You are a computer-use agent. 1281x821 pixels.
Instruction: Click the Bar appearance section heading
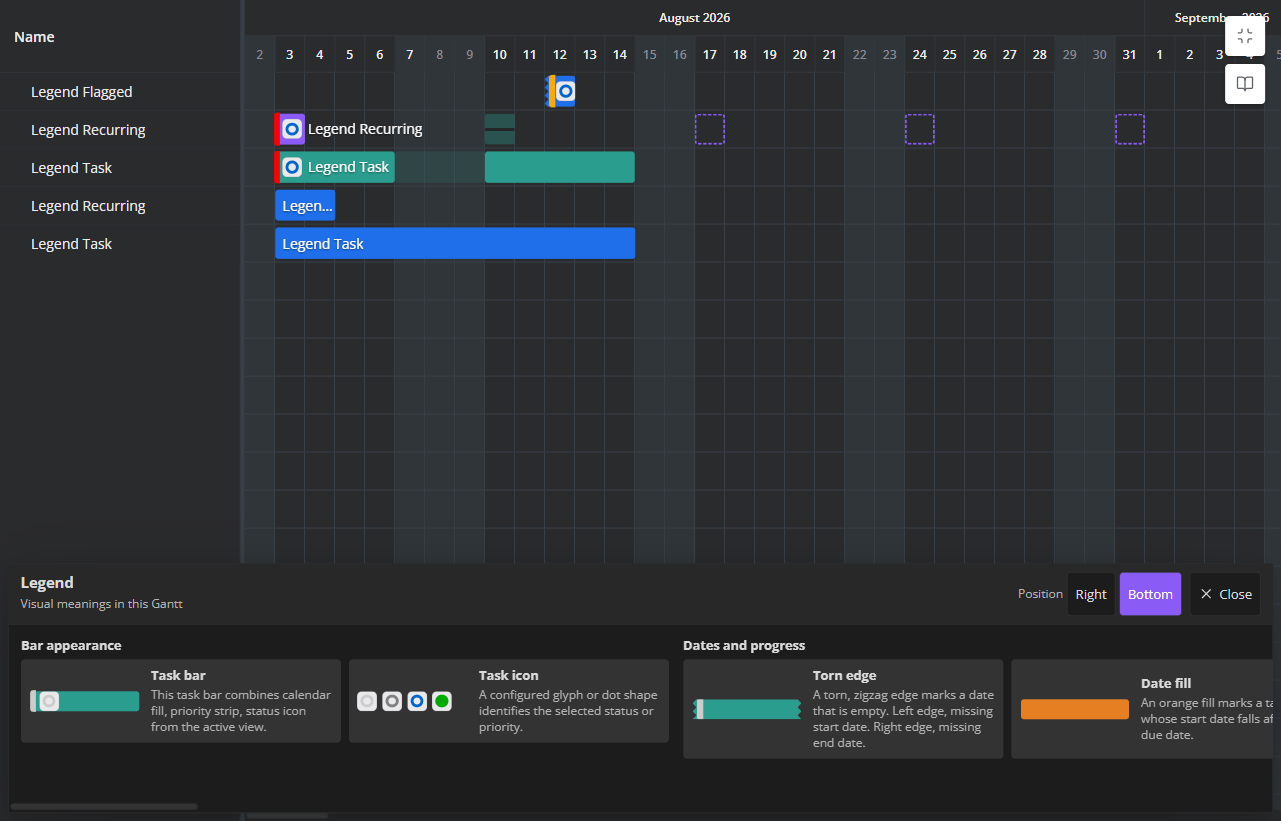tap(71, 645)
